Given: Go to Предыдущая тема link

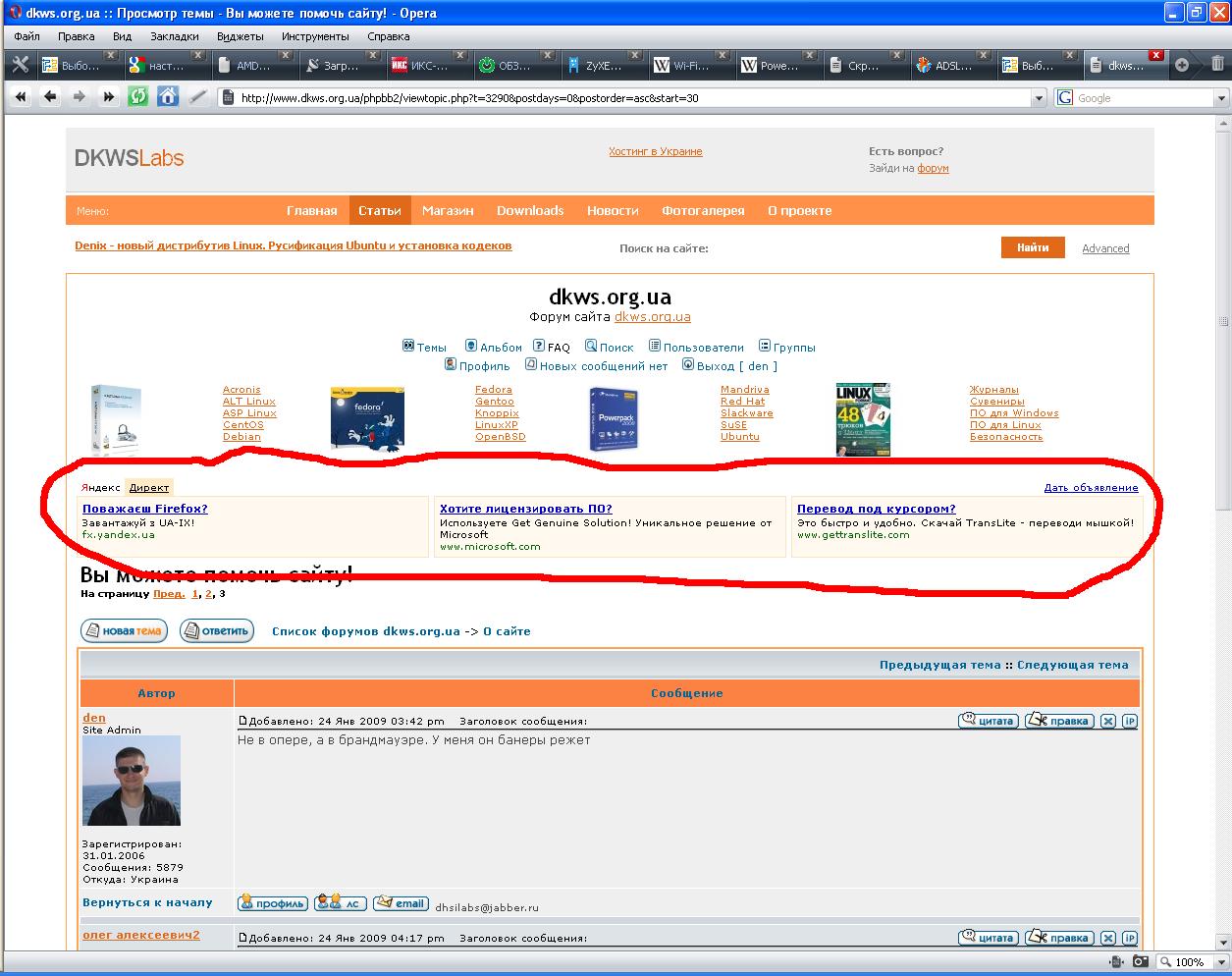Looking at the screenshot, I should pos(940,665).
